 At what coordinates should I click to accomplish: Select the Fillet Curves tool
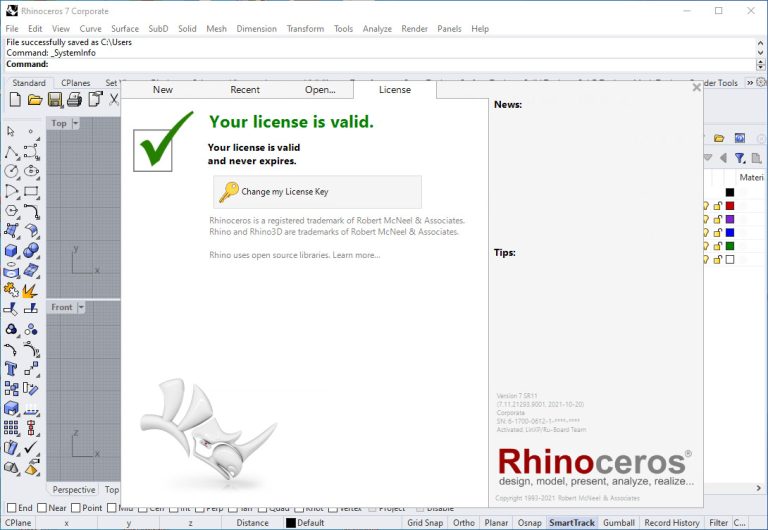point(31,211)
